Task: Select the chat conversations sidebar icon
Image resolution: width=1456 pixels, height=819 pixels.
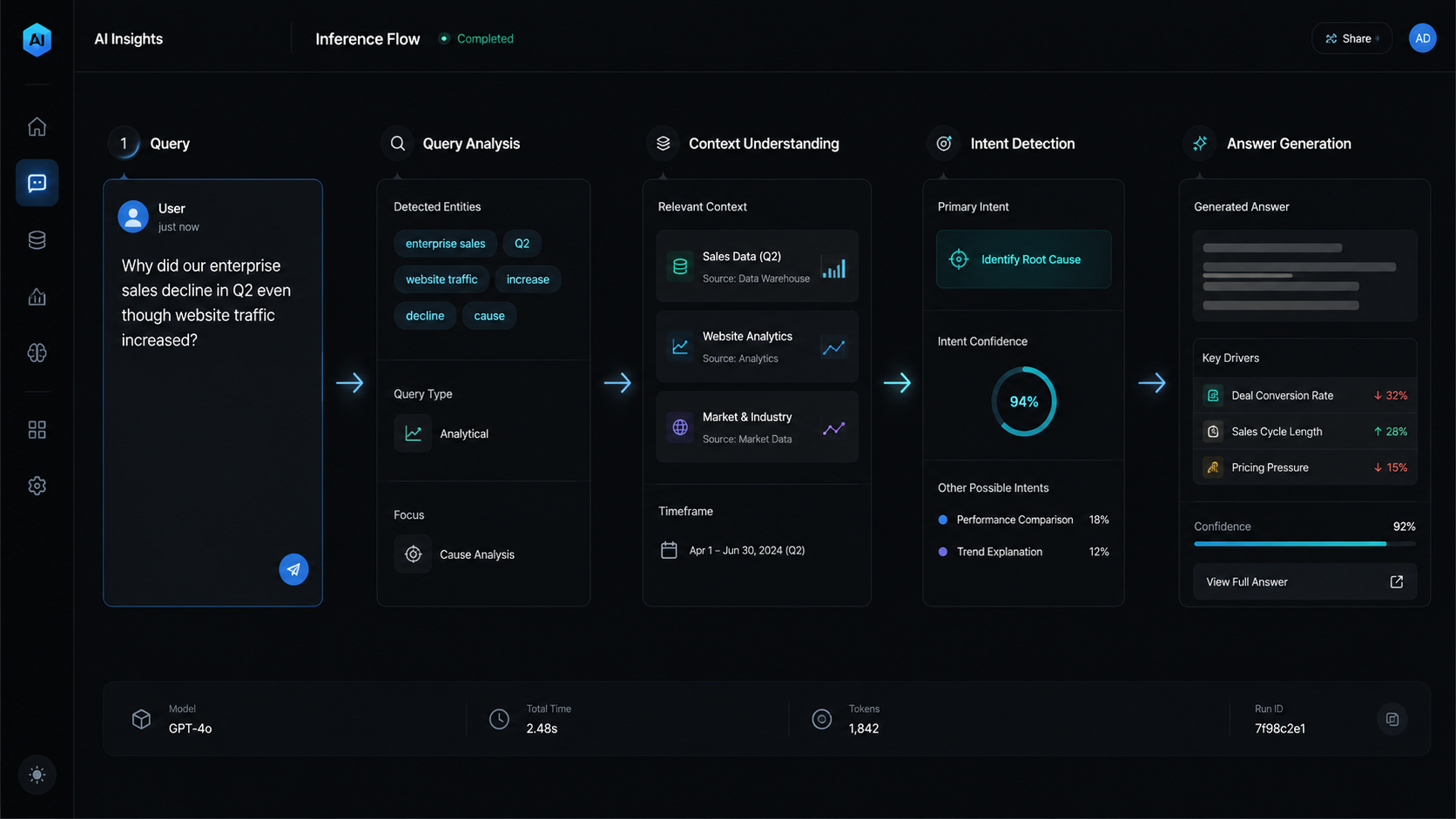Action: point(37,183)
